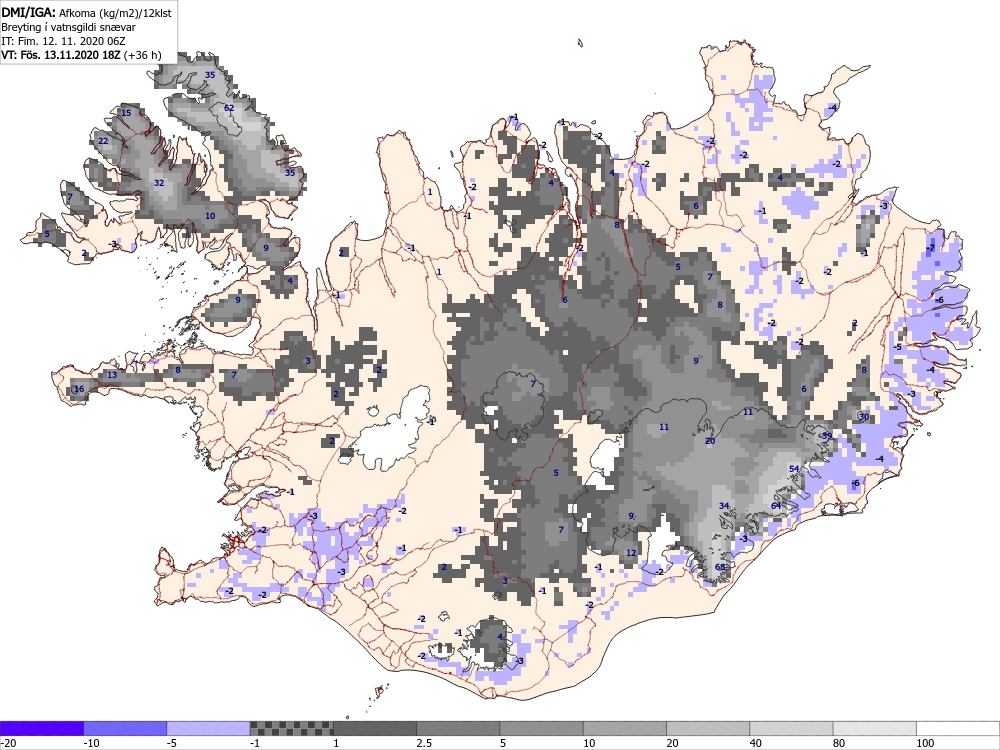
Task: Click map value 30 in the east
Action: (864, 416)
